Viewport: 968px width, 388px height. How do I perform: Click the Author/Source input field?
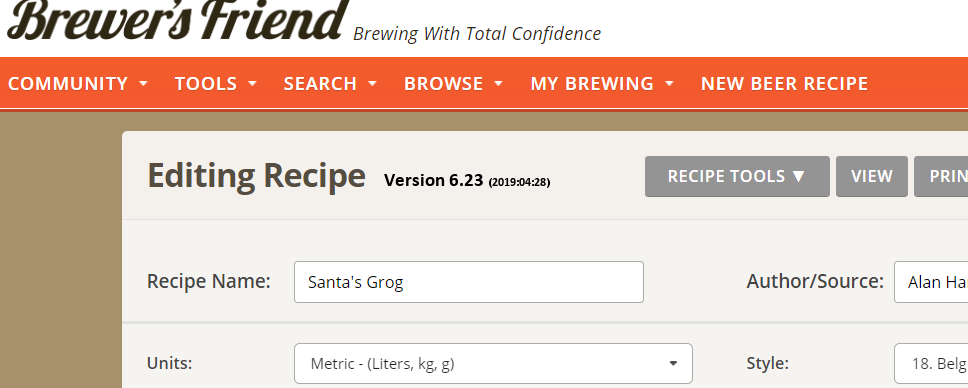[931, 282]
